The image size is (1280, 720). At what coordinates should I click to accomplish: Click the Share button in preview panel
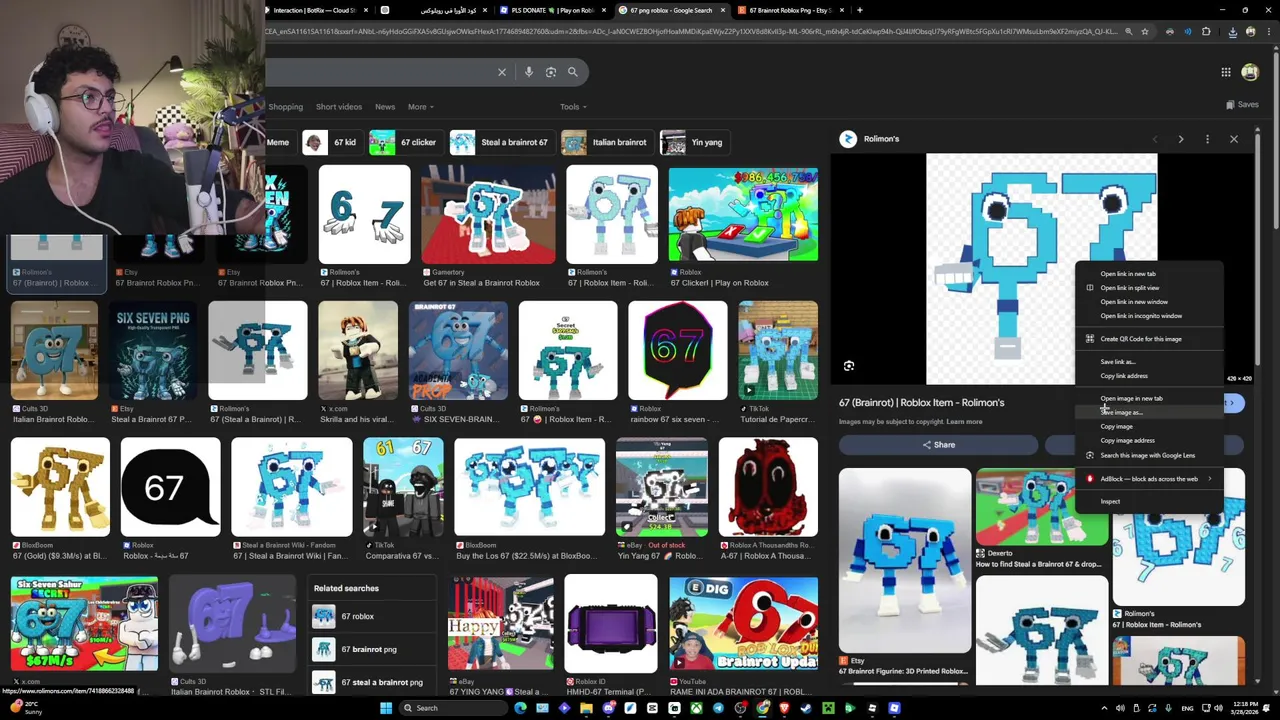(938, 445)
